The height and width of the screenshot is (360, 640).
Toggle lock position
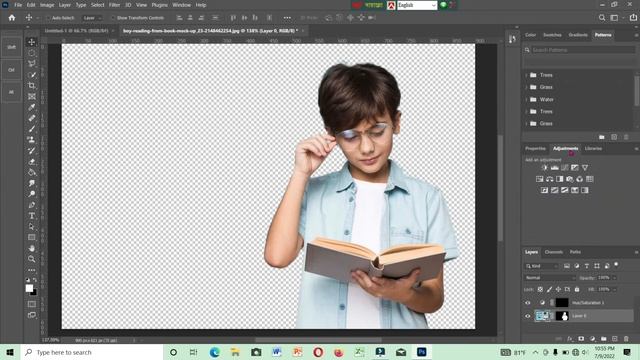pos(558,289)
